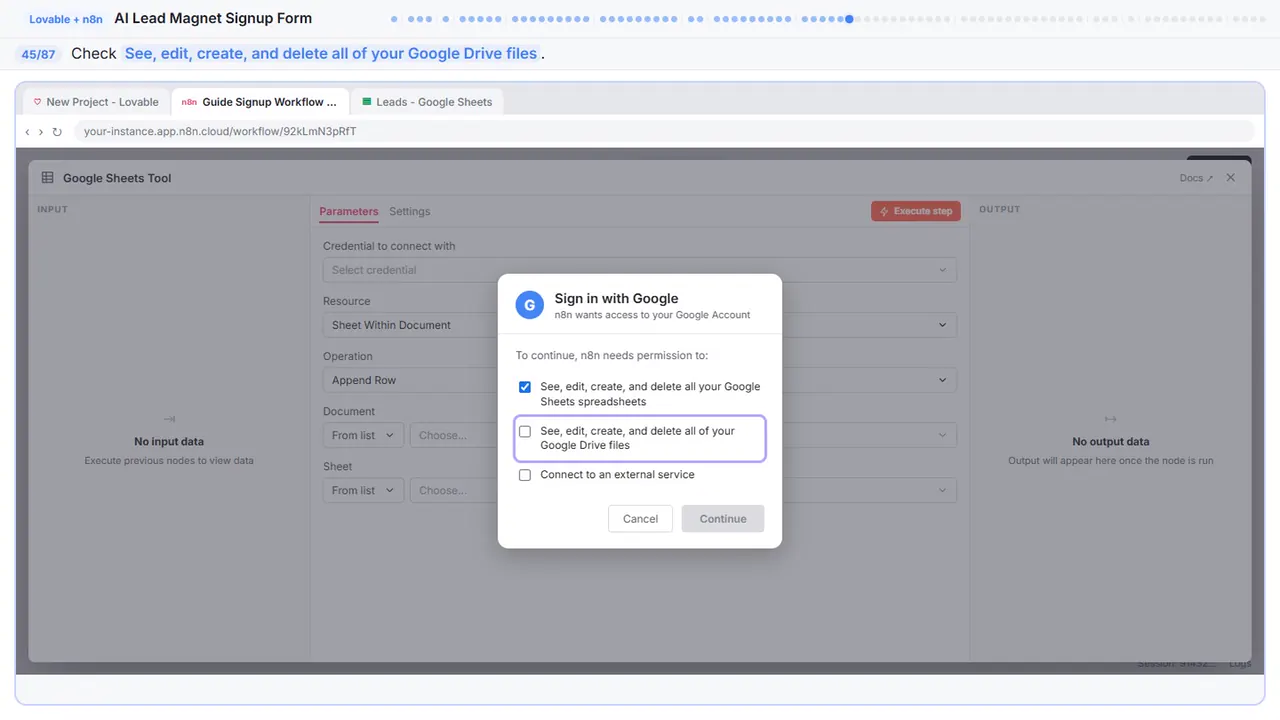Image resolution: width=1280 pixels, height=720 pixels.
Task: Click the Lovable + n8n label
Action: coord(66,19)
